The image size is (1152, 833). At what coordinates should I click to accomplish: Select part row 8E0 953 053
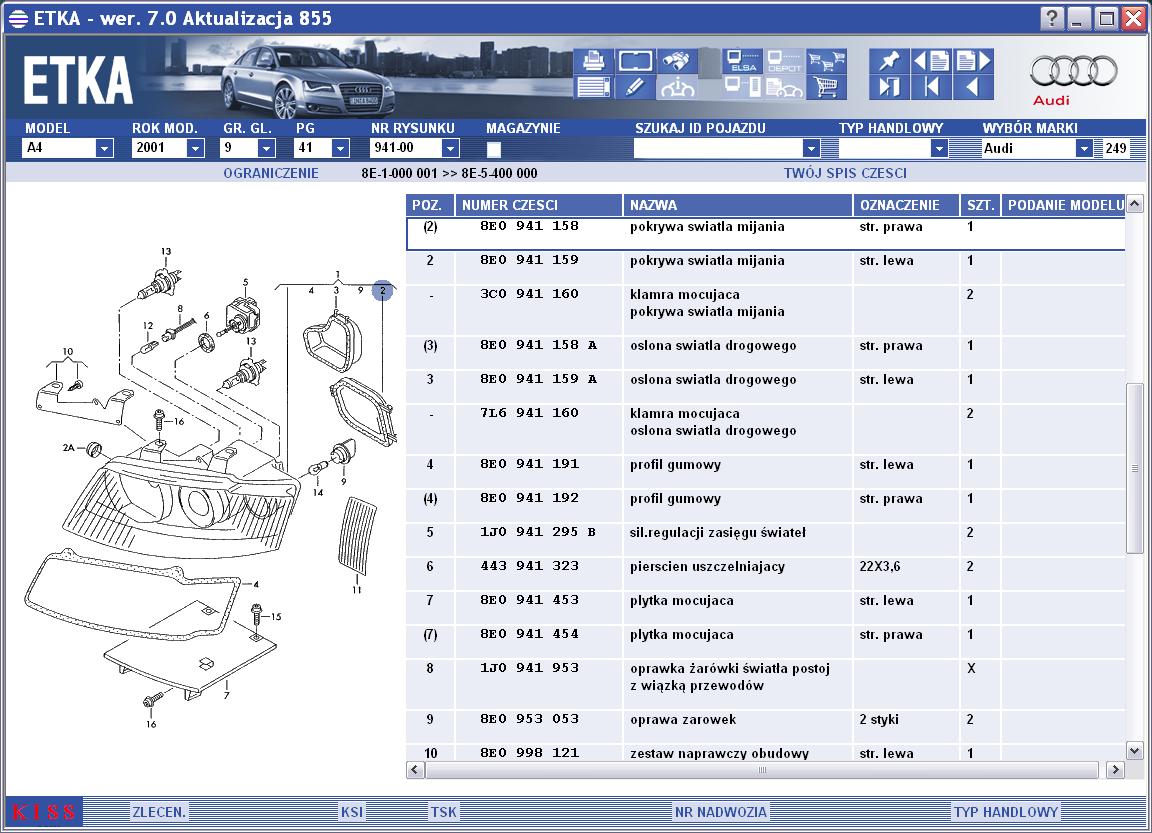click(x=766, y=726)
